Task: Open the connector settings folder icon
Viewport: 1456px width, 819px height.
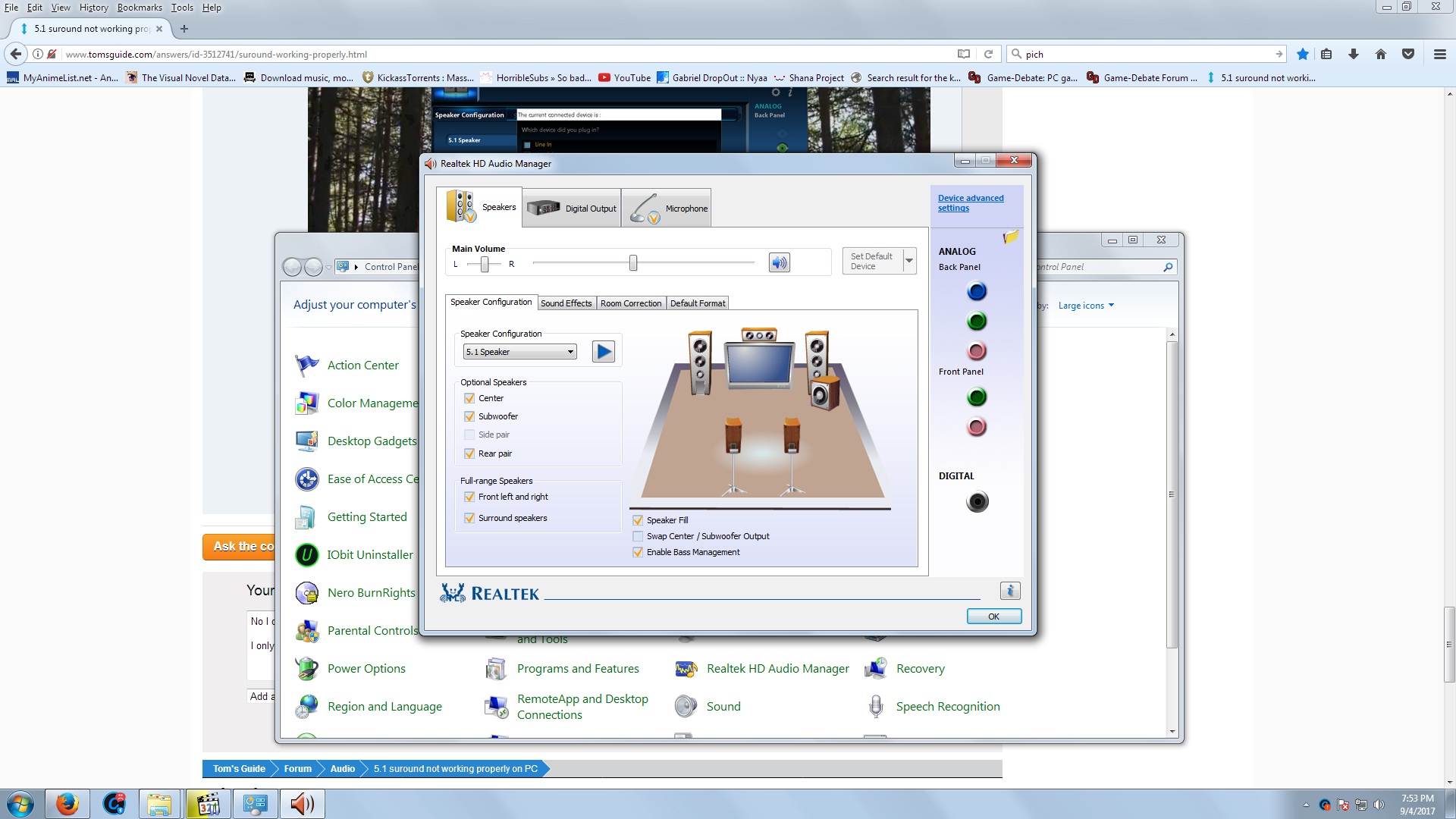Action: pyautogui.click(x=1010, y=237)
